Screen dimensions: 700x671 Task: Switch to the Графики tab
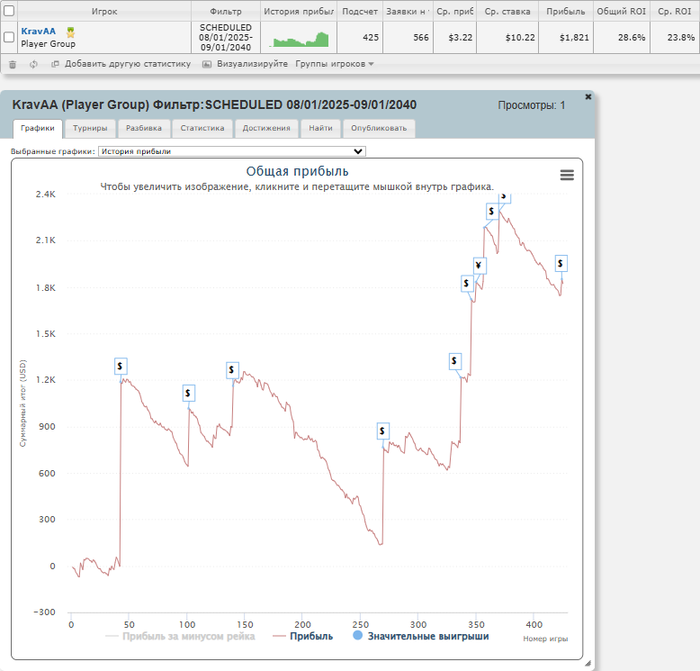(38, 129)
